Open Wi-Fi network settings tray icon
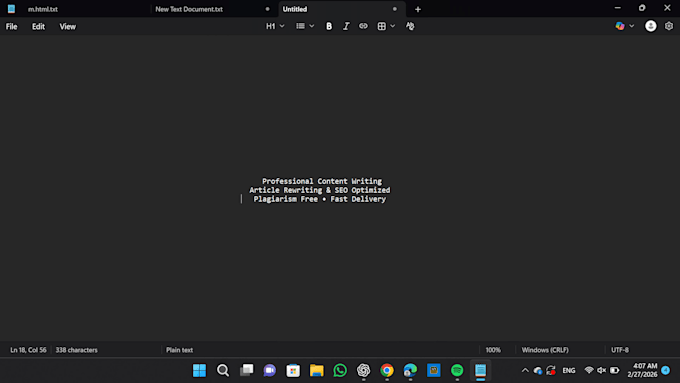 click(588, 370)
